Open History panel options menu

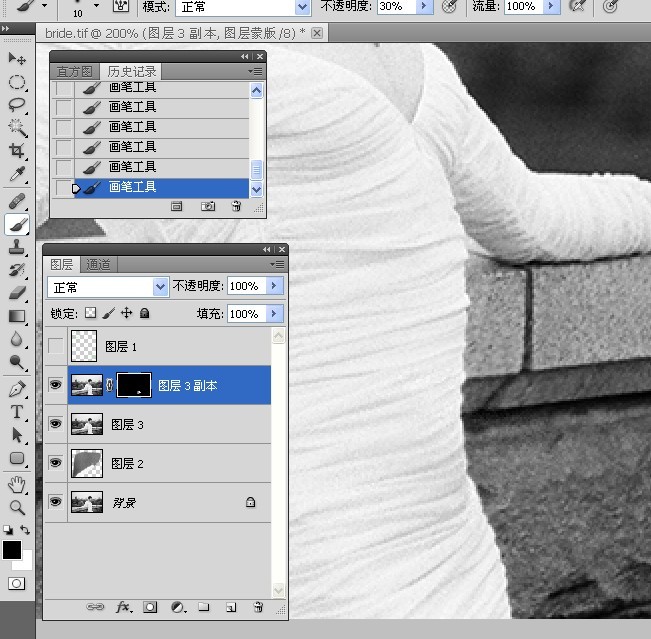pyautogui.click(x=255, y=71)
